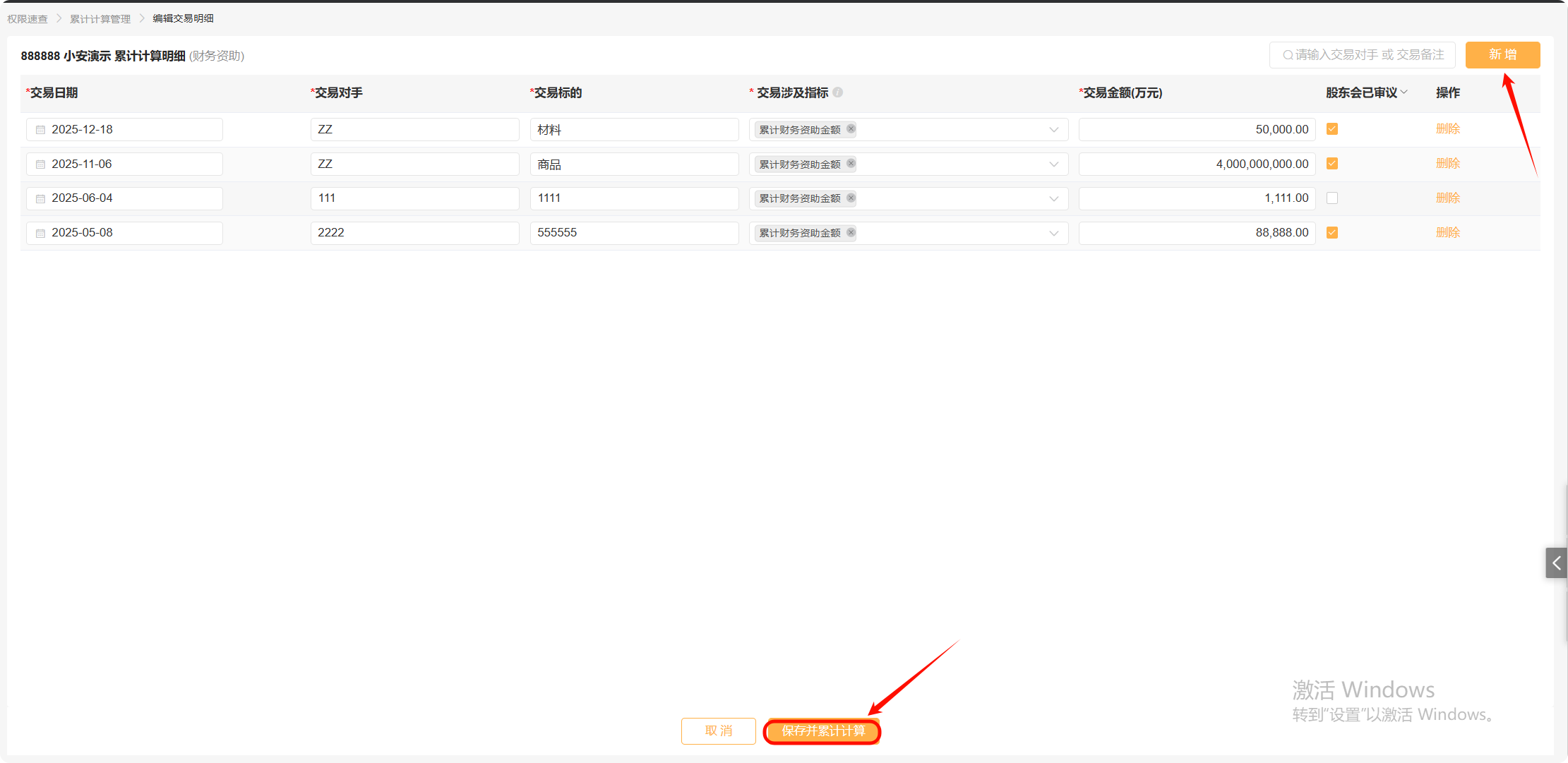Click 新增 button to add row

(x=1502, y=55)
